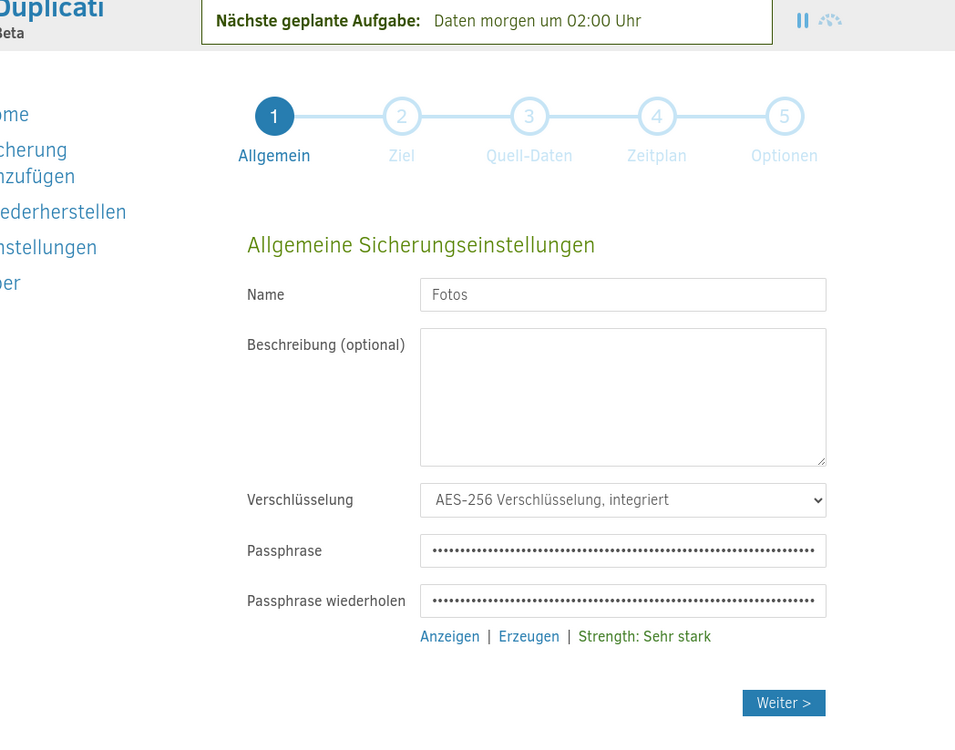Go to wizard step 1 circle
The image size is (955, 750).
(x=274, y=116)
